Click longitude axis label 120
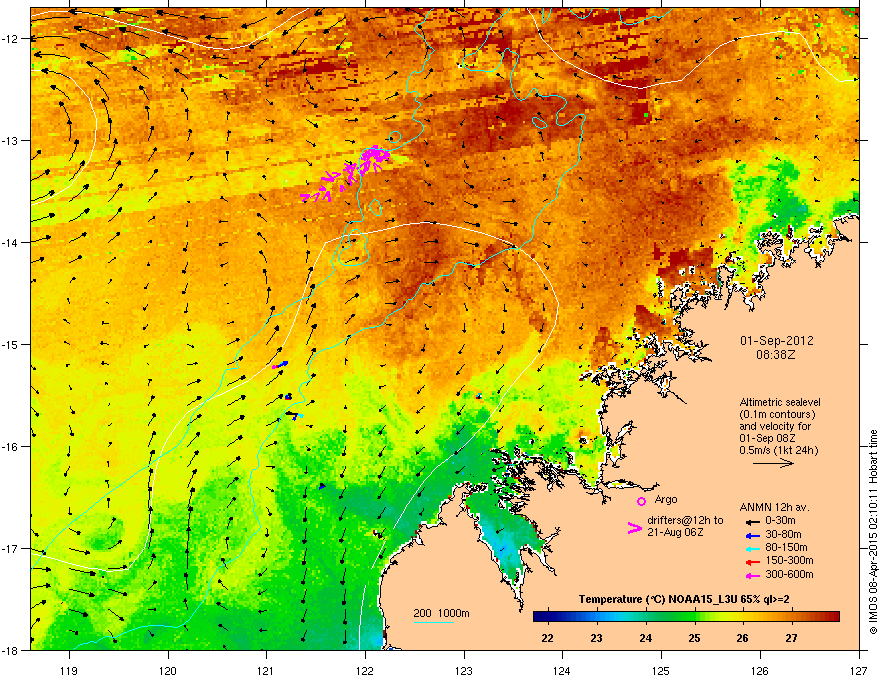 point(168,670)
